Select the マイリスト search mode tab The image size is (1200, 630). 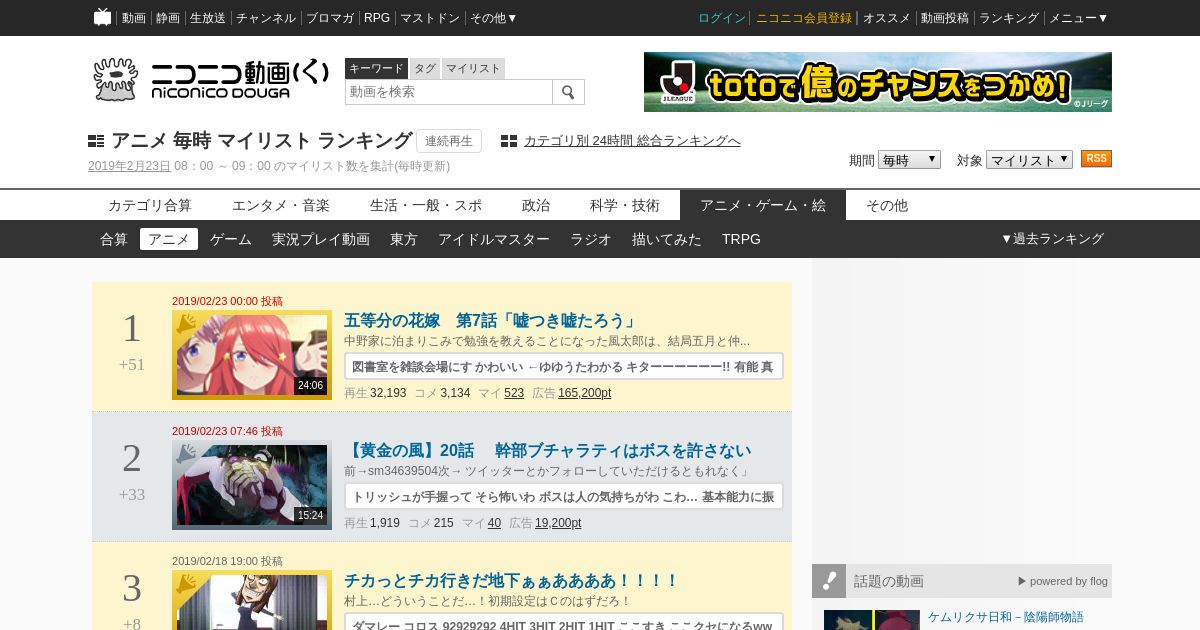tap(473, 68)
